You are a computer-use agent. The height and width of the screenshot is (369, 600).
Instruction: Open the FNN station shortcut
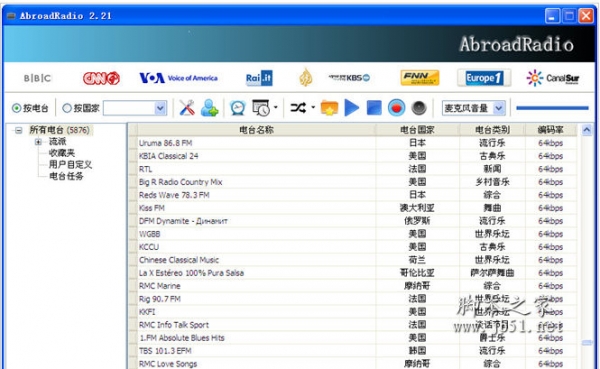[x=420, y=78]
